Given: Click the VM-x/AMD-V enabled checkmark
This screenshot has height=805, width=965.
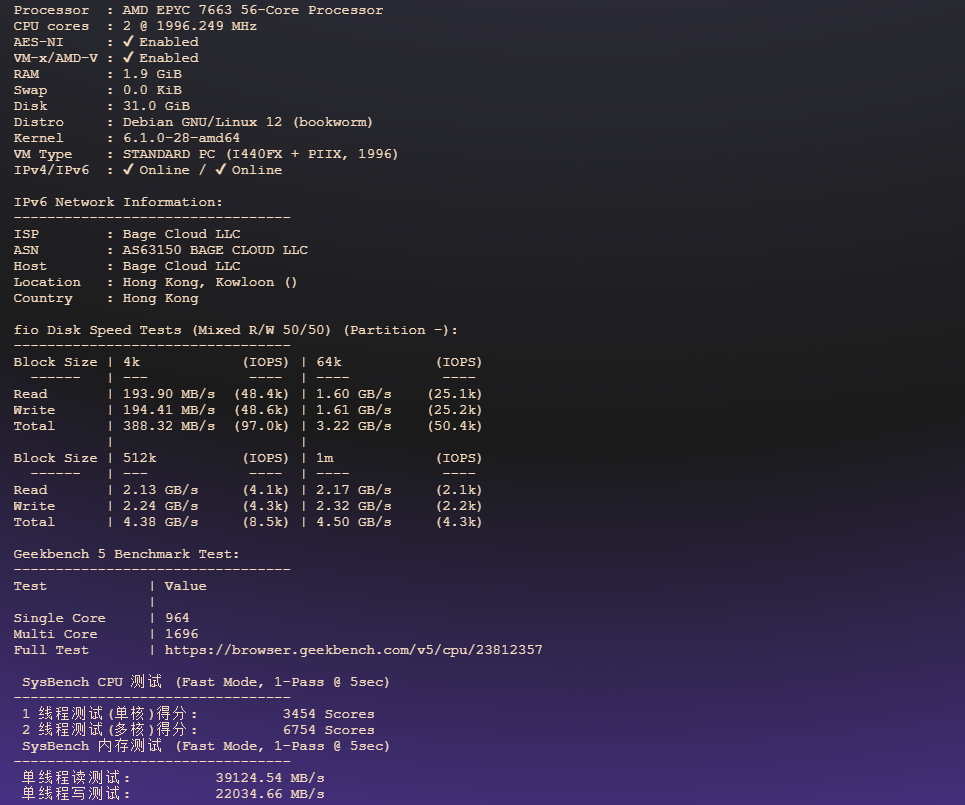Looking at the screenshot, I should (x=128, y=58).
